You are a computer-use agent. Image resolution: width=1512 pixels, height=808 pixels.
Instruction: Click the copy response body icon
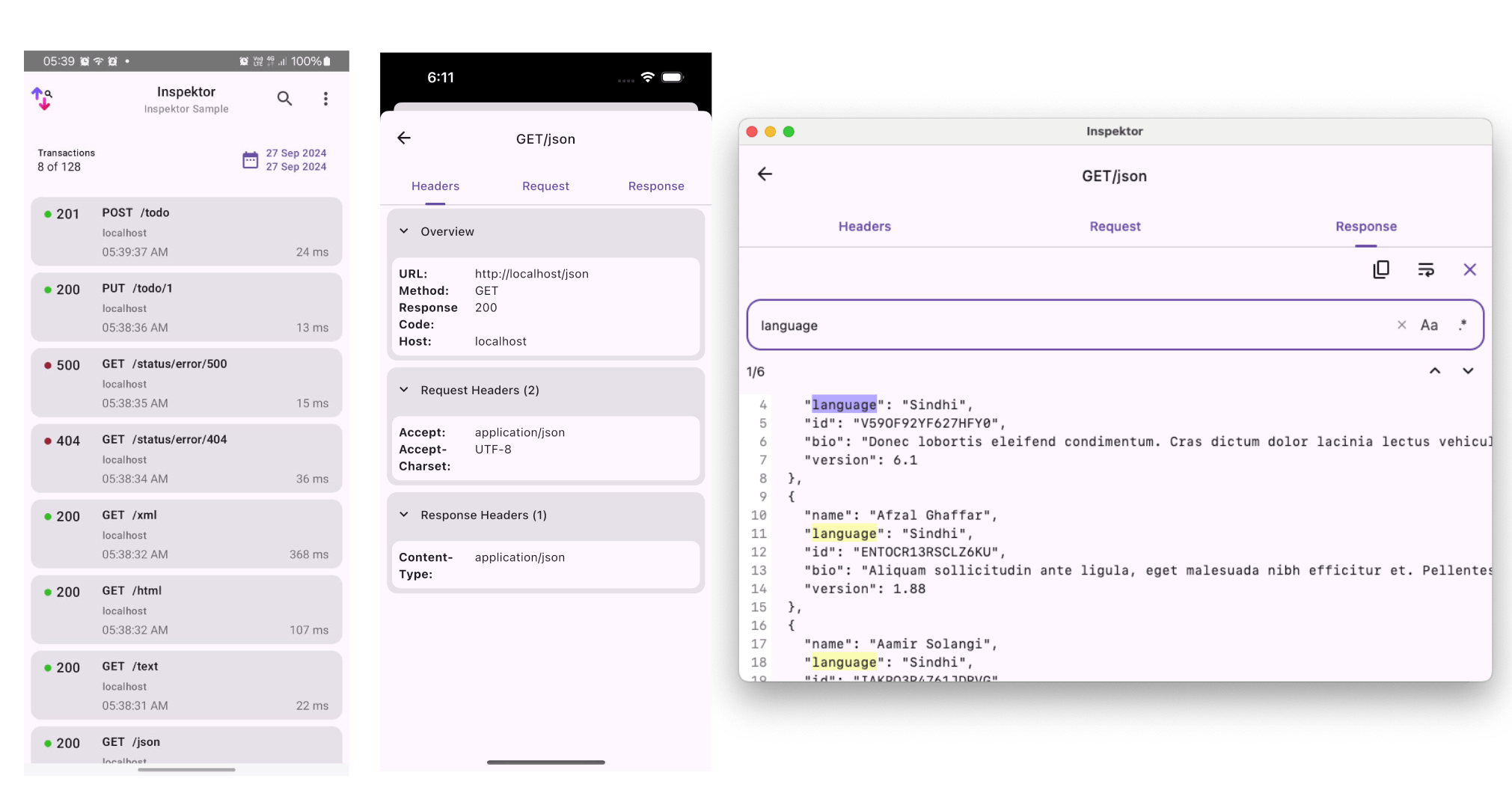click(1381, 269)
